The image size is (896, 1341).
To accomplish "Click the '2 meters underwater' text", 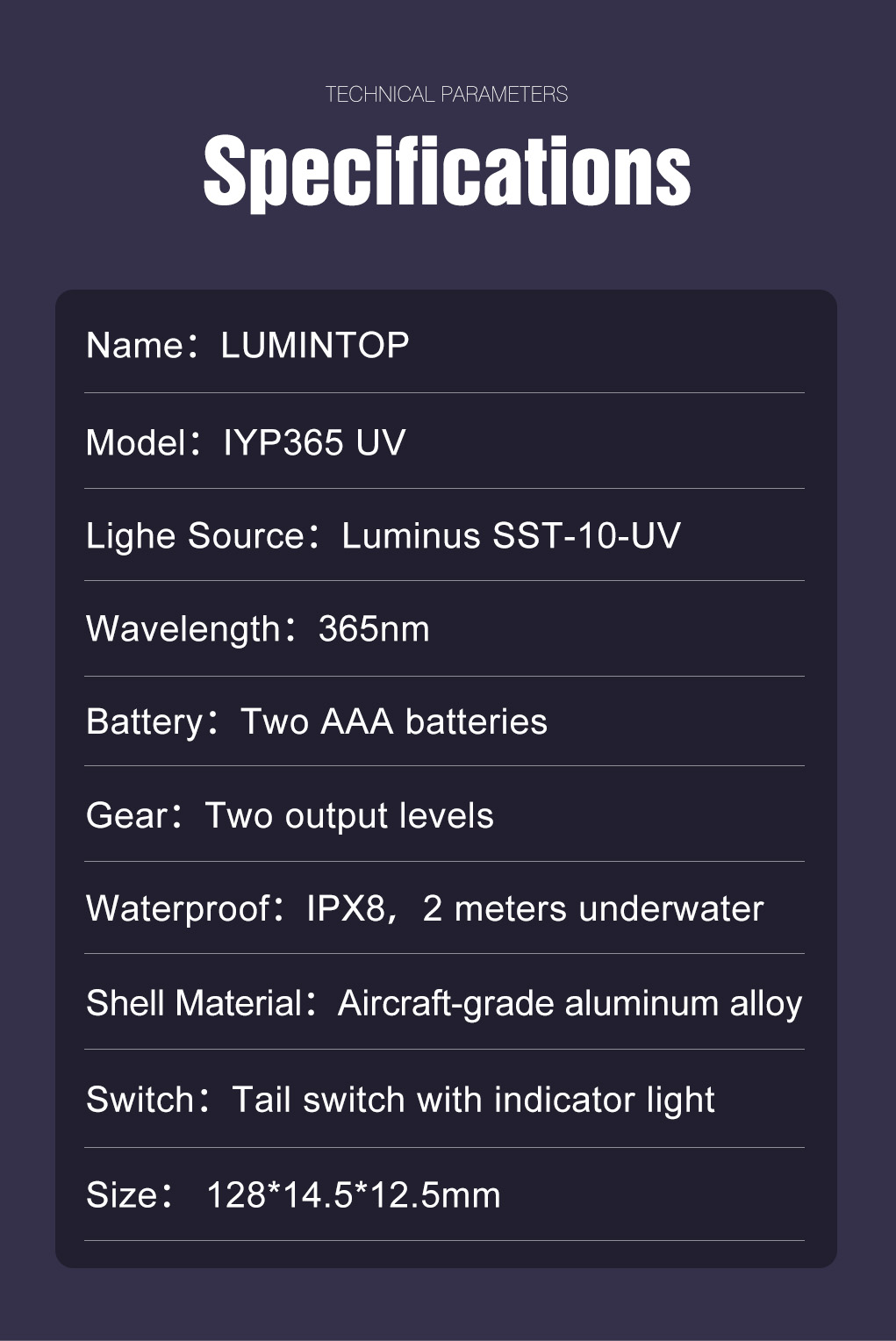I will click(x=593, y=909).
